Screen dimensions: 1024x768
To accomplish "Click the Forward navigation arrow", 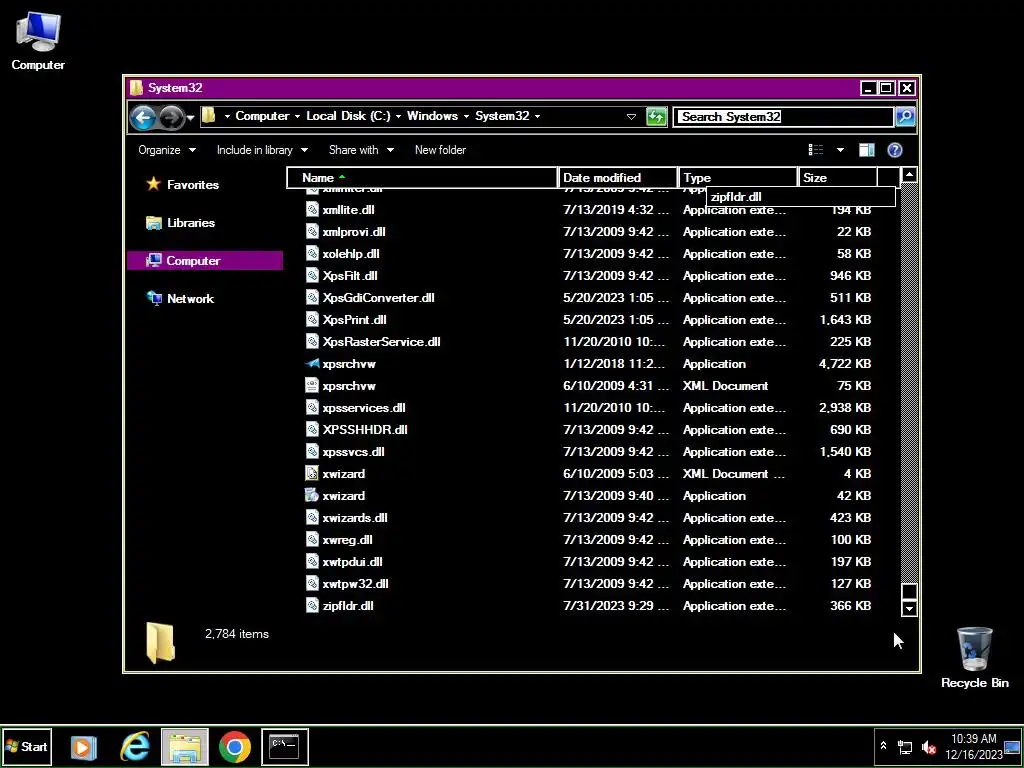I will (x=171, y=118).
